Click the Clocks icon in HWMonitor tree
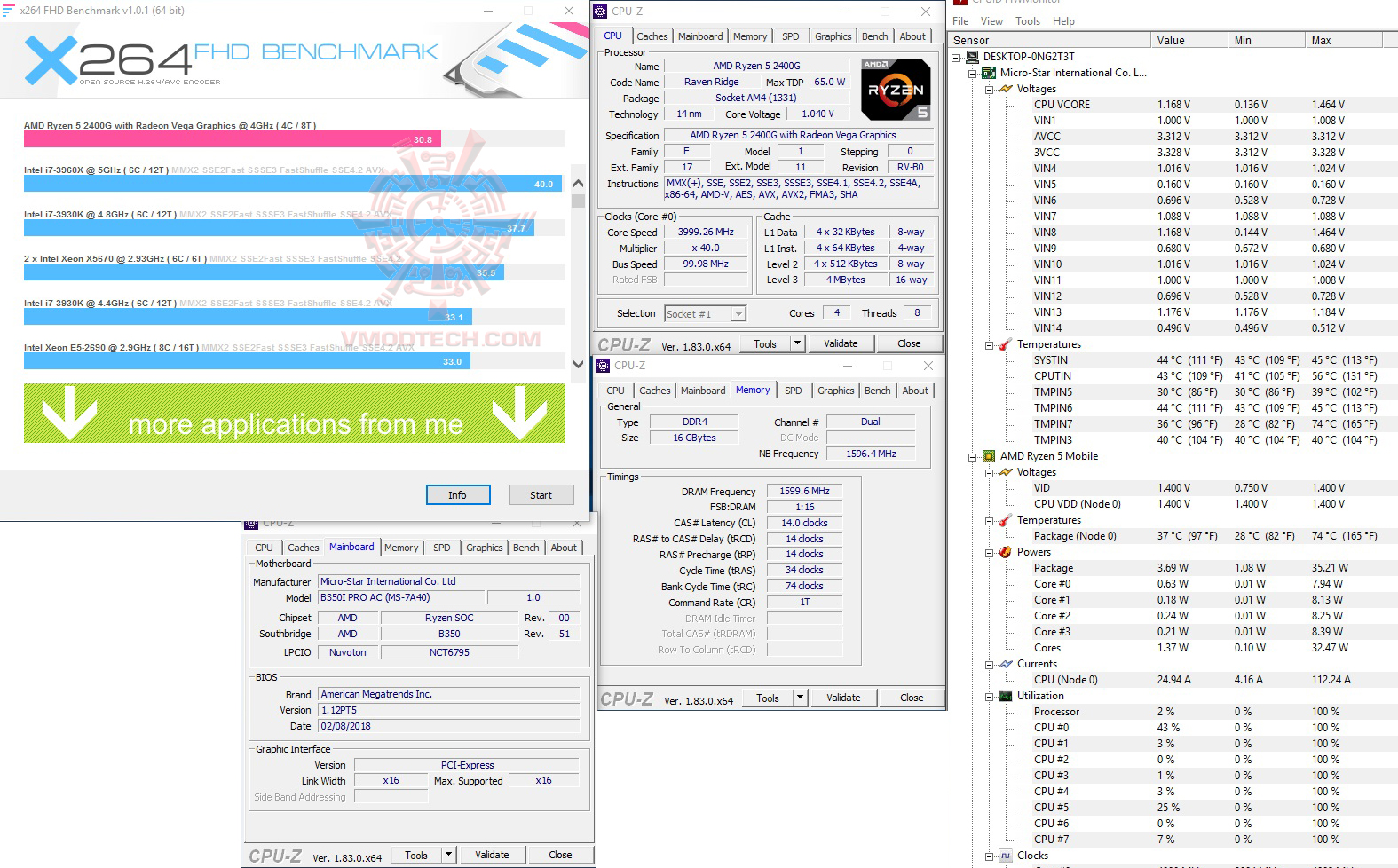Image resolution: width=1398 pixels, height=868 pixels. (1006, 856)
